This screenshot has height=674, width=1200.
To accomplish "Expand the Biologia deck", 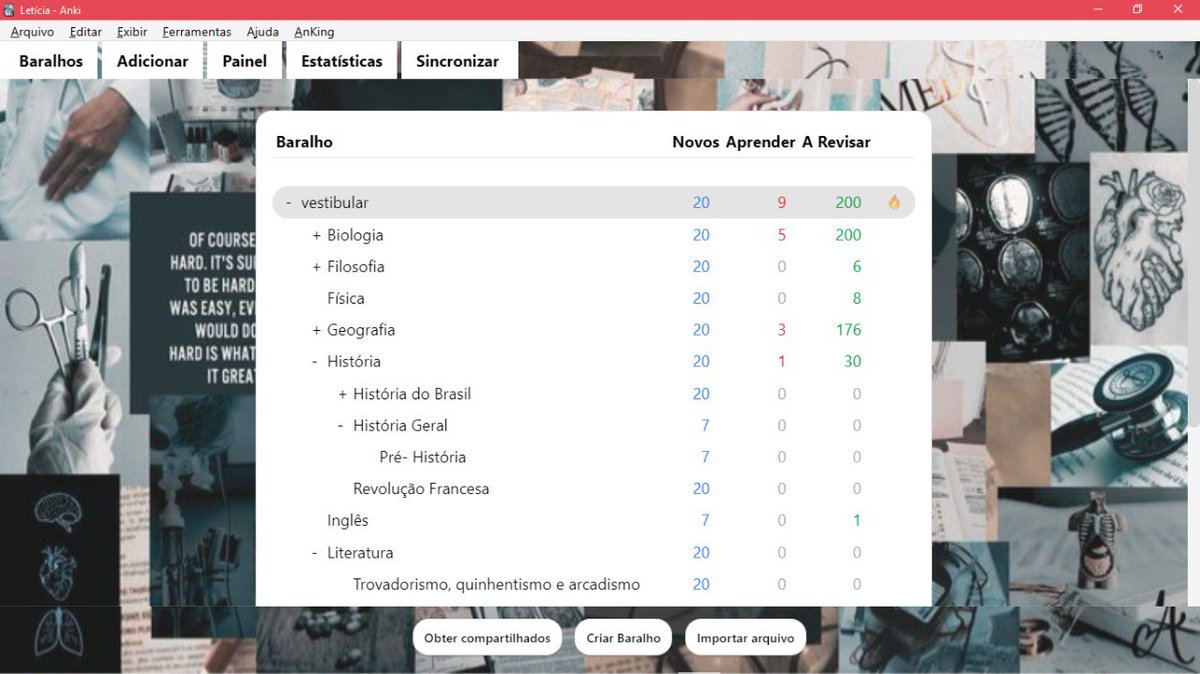I will pos(316,235).
